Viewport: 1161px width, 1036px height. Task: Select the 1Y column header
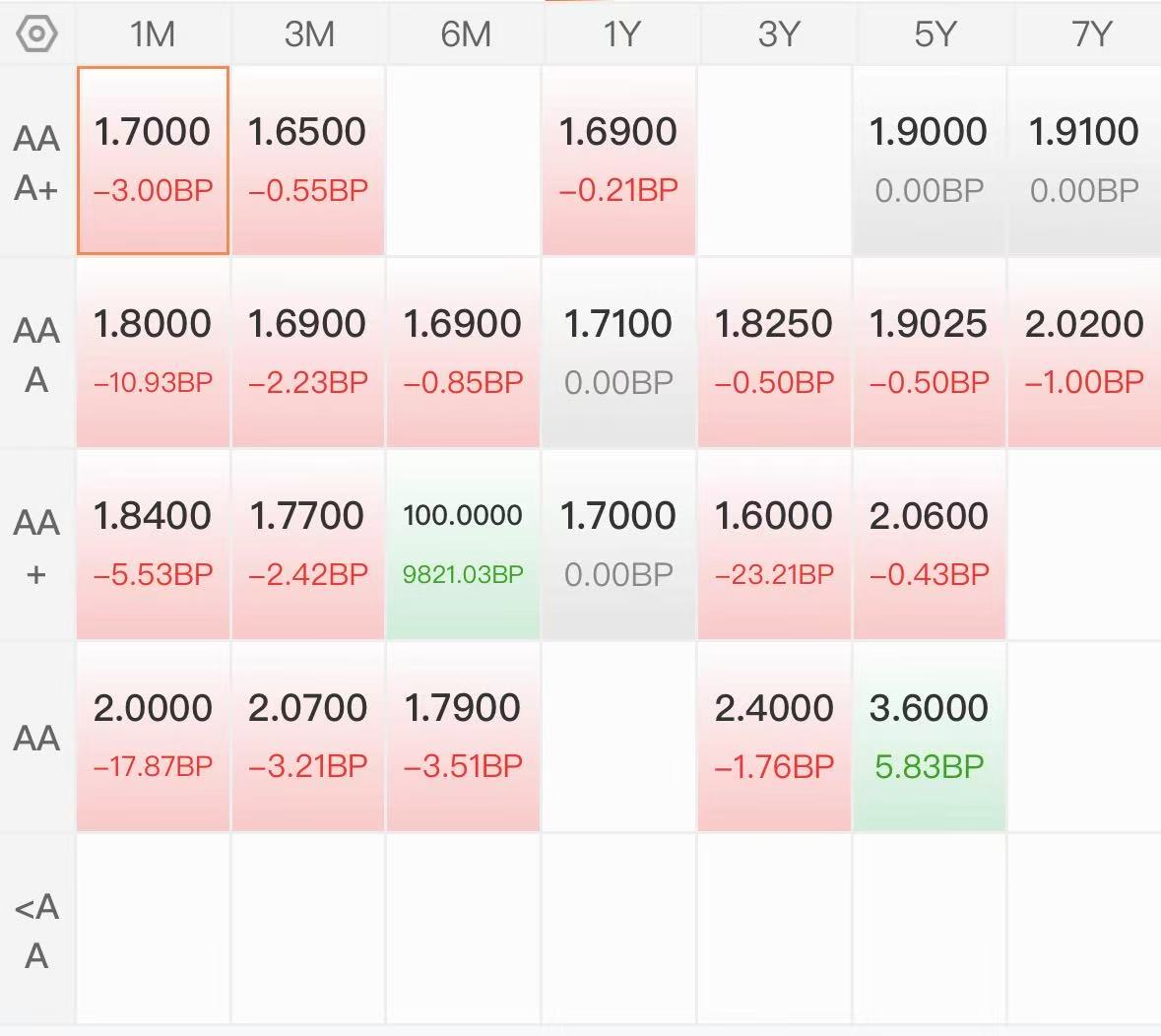point(619,34)
